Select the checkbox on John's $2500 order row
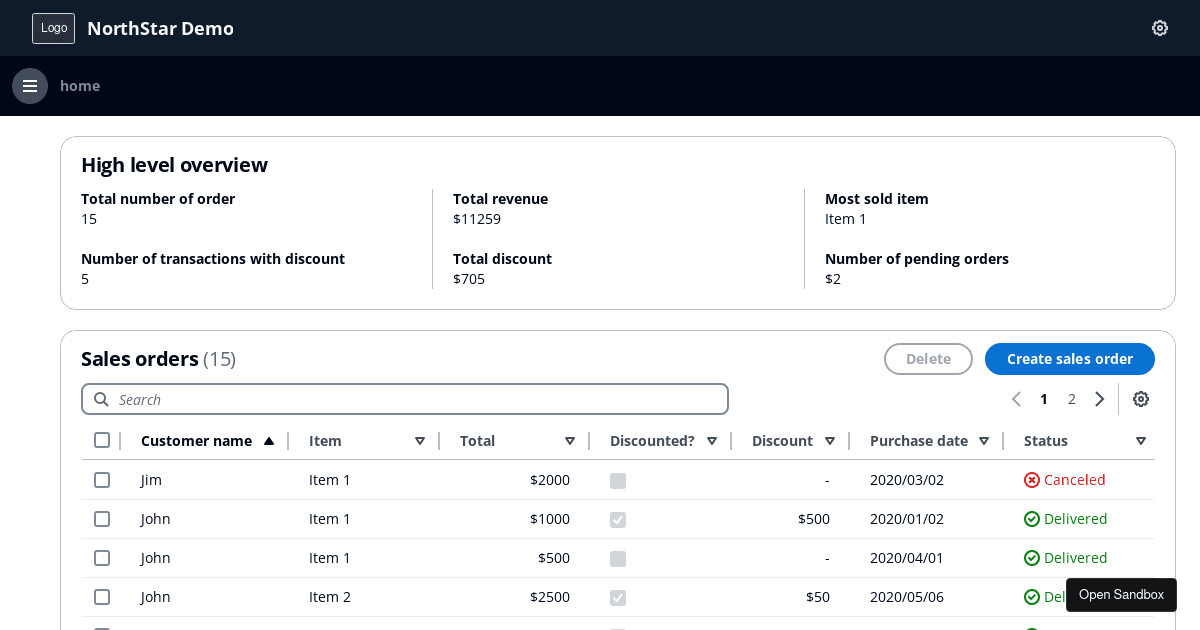 pyautogui.click(x=102, y=596)
